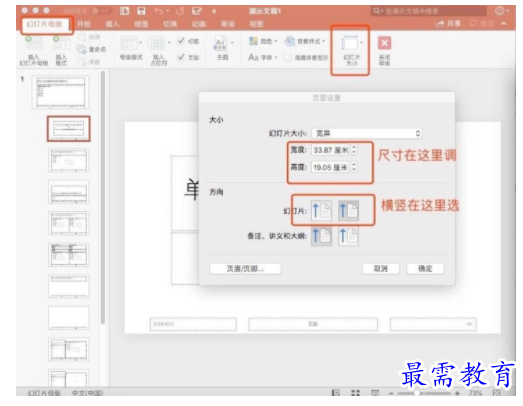
Task: Click the thumbnail pane scrollbar
Action: [103, 197]
